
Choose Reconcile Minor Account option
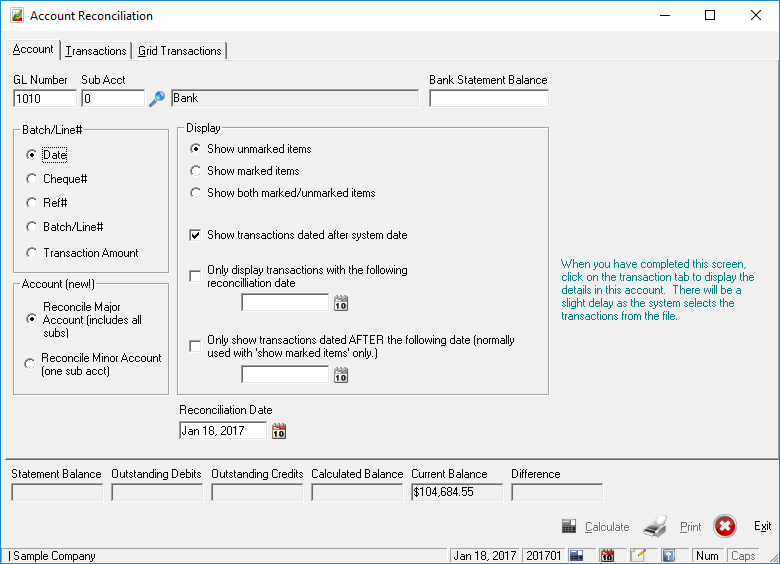coord(32,364)
